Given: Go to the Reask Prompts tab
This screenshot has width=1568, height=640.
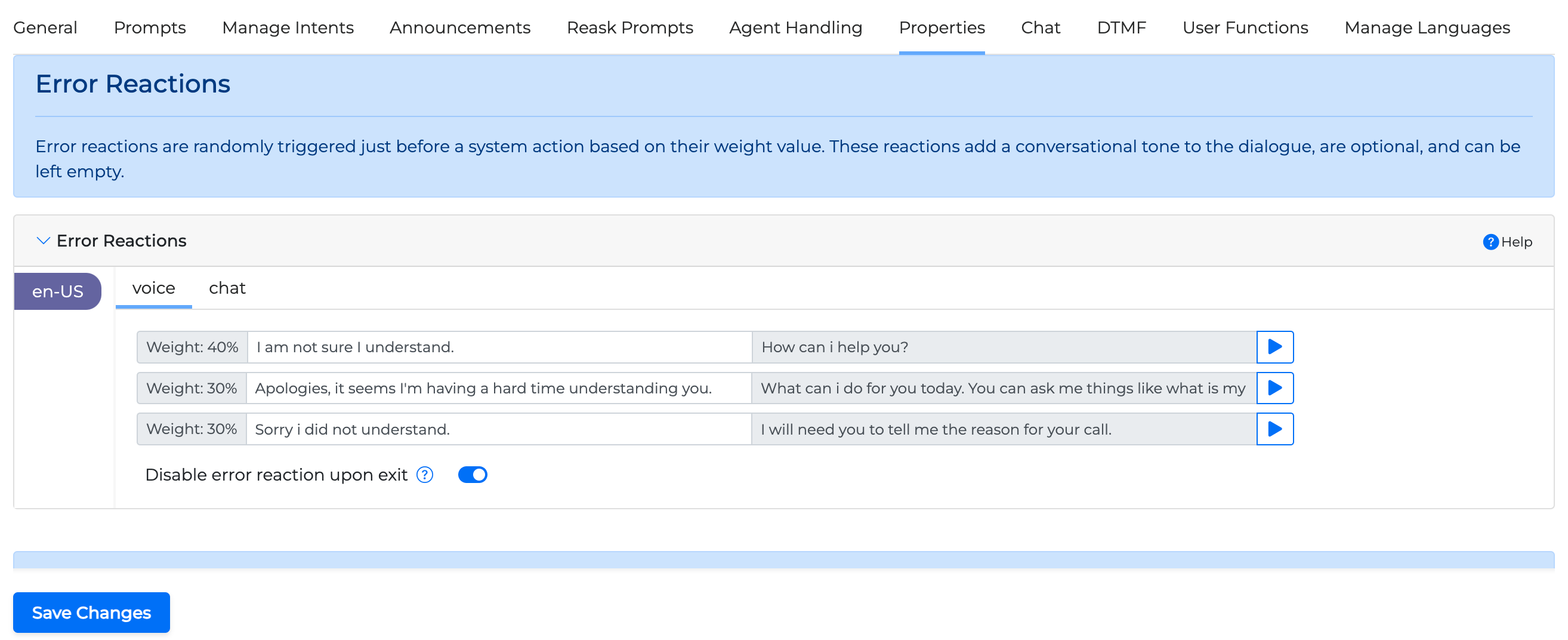Looking at the screenshot, I should tap(629, 27).
